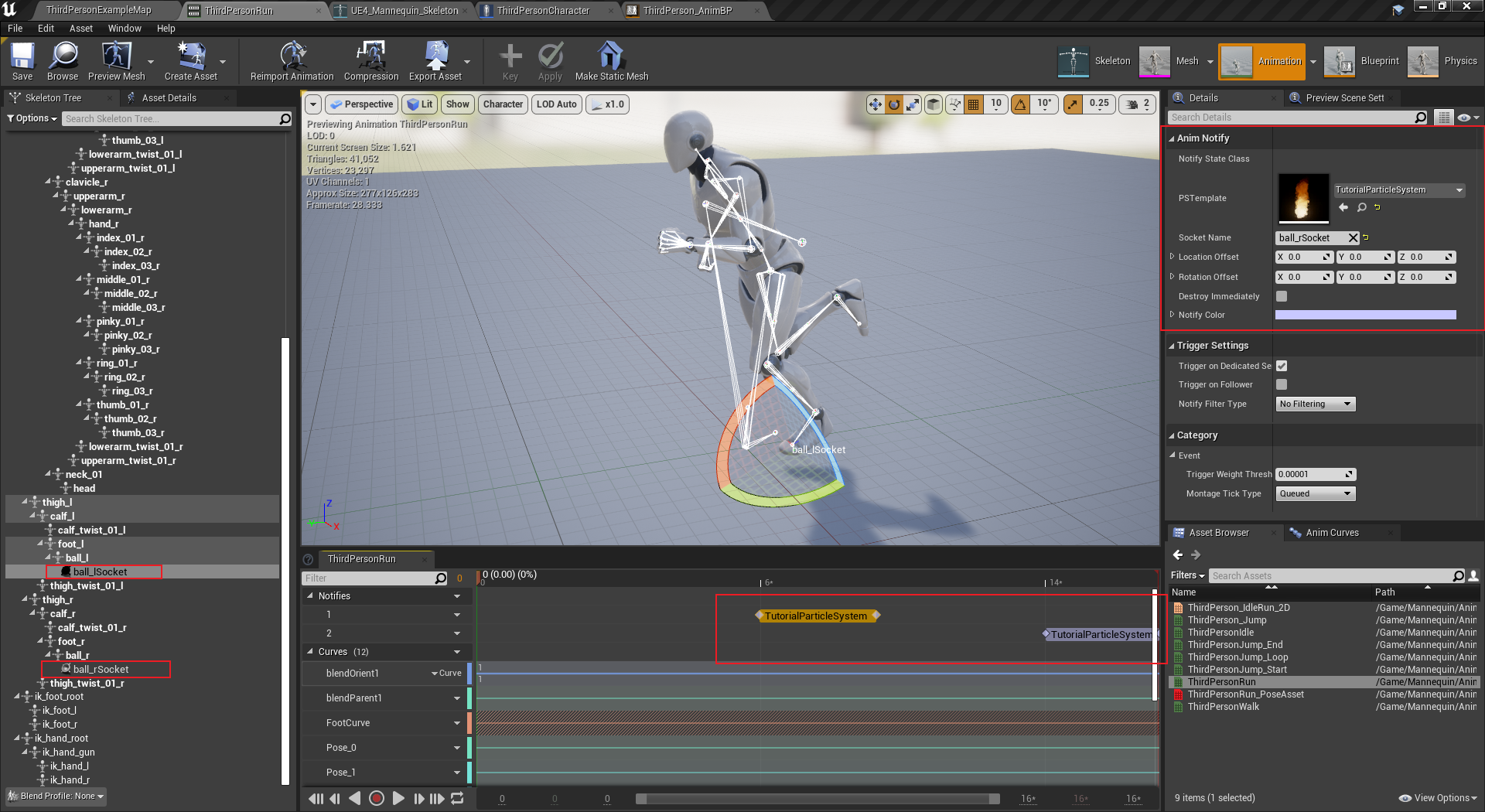Switch to ThirdPersonCharacter tab
1485x812 pixels.
click(543, 11)
